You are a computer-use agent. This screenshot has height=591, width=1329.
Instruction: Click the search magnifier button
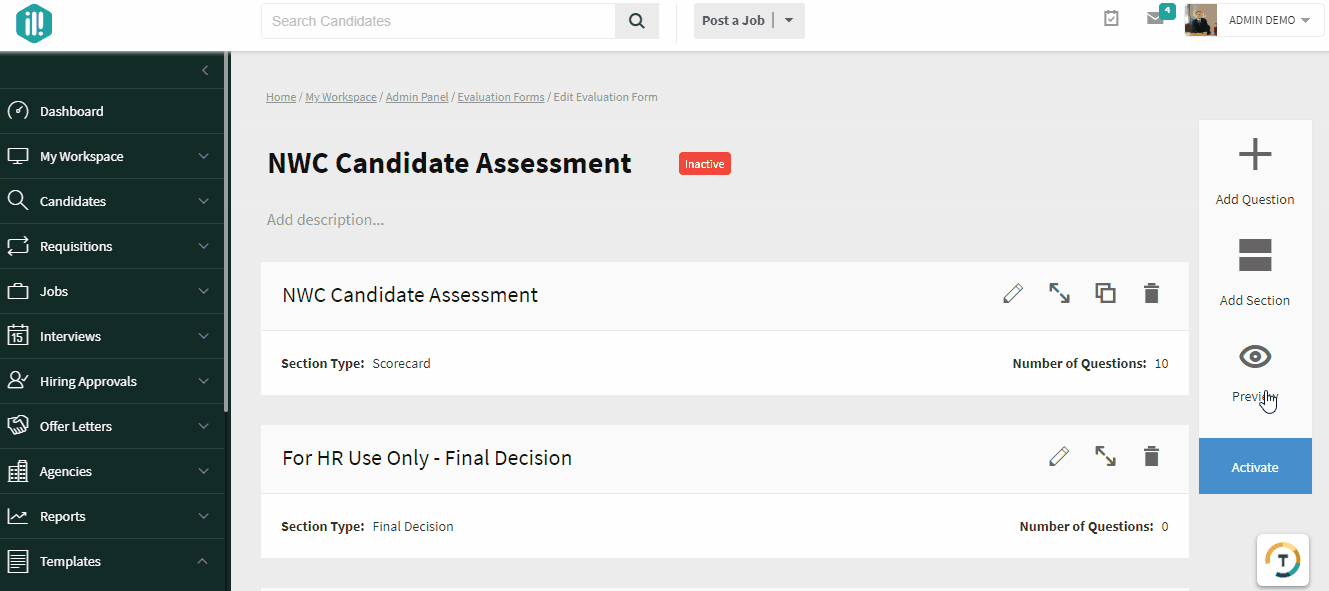click(x=637, y=21)
